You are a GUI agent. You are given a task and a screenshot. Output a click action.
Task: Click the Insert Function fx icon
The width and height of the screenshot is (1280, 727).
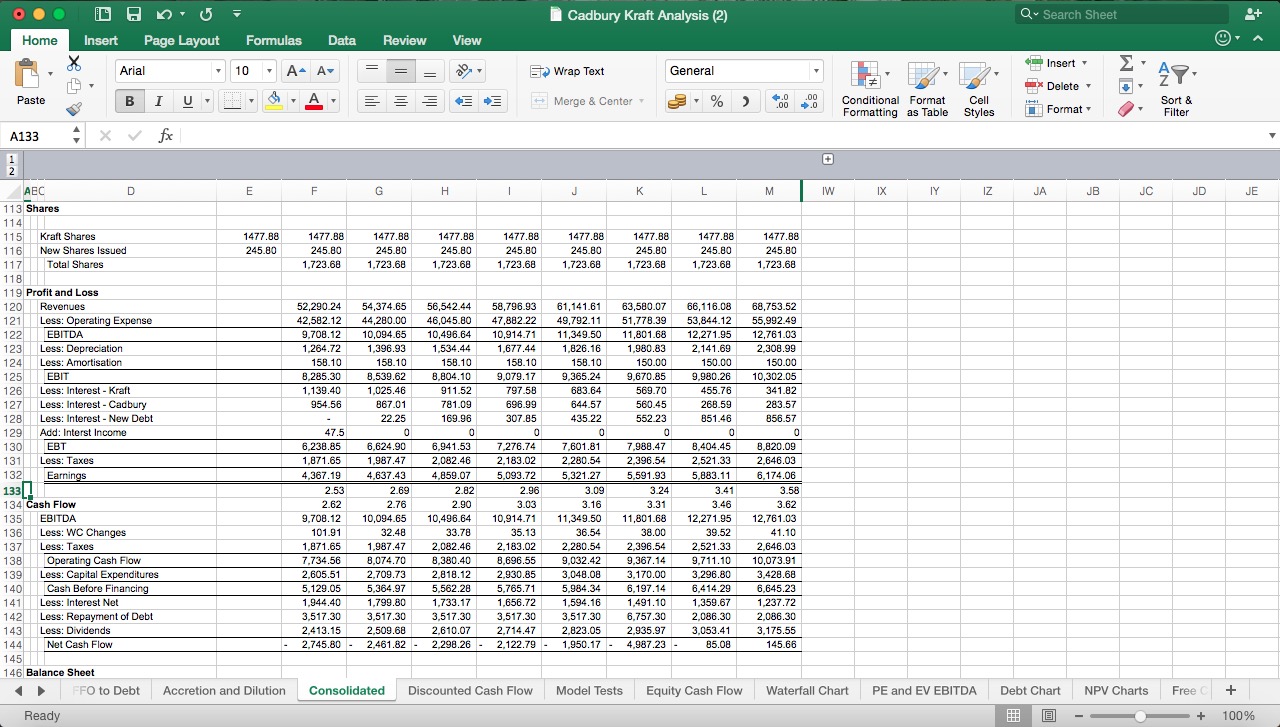(x=166, y=136)
